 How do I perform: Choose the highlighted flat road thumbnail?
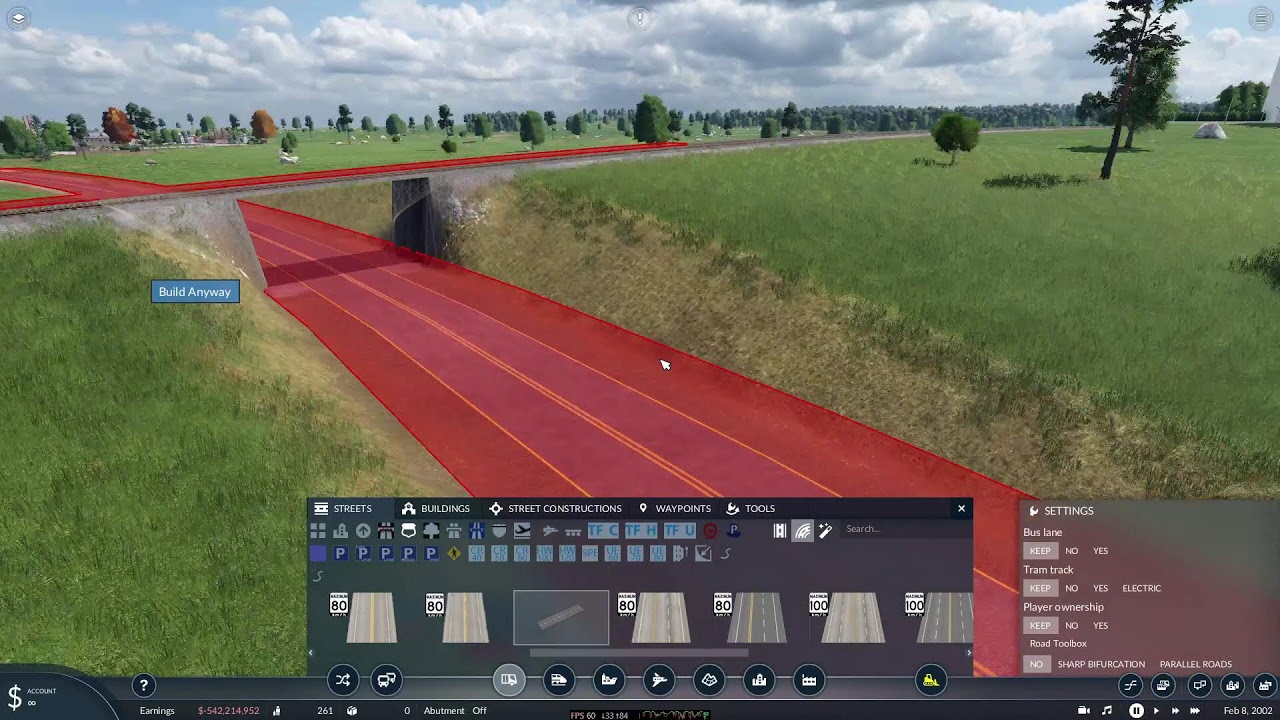[x=561, y=618]
